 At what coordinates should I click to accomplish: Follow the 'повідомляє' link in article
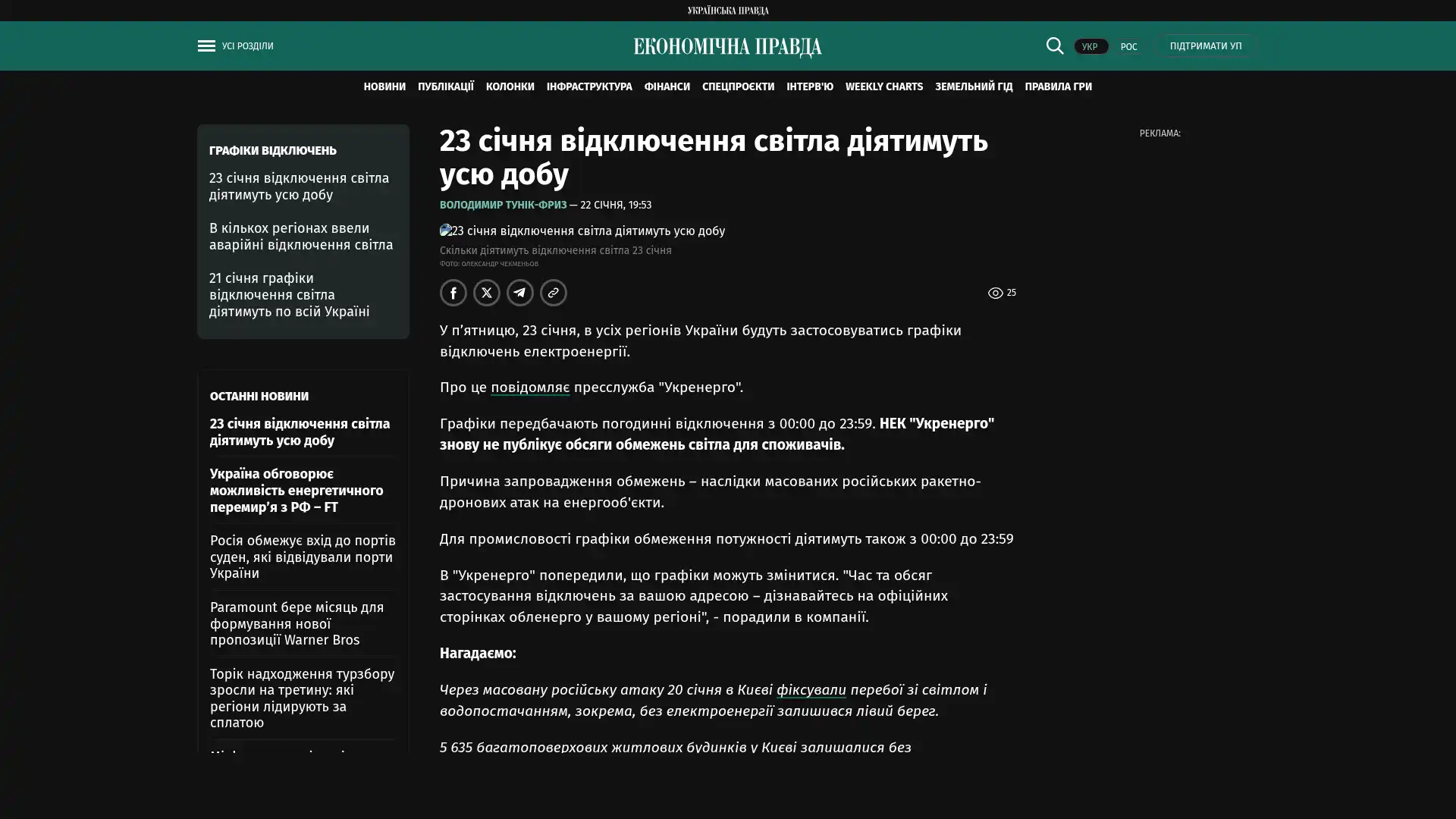[x=530, y=388]
